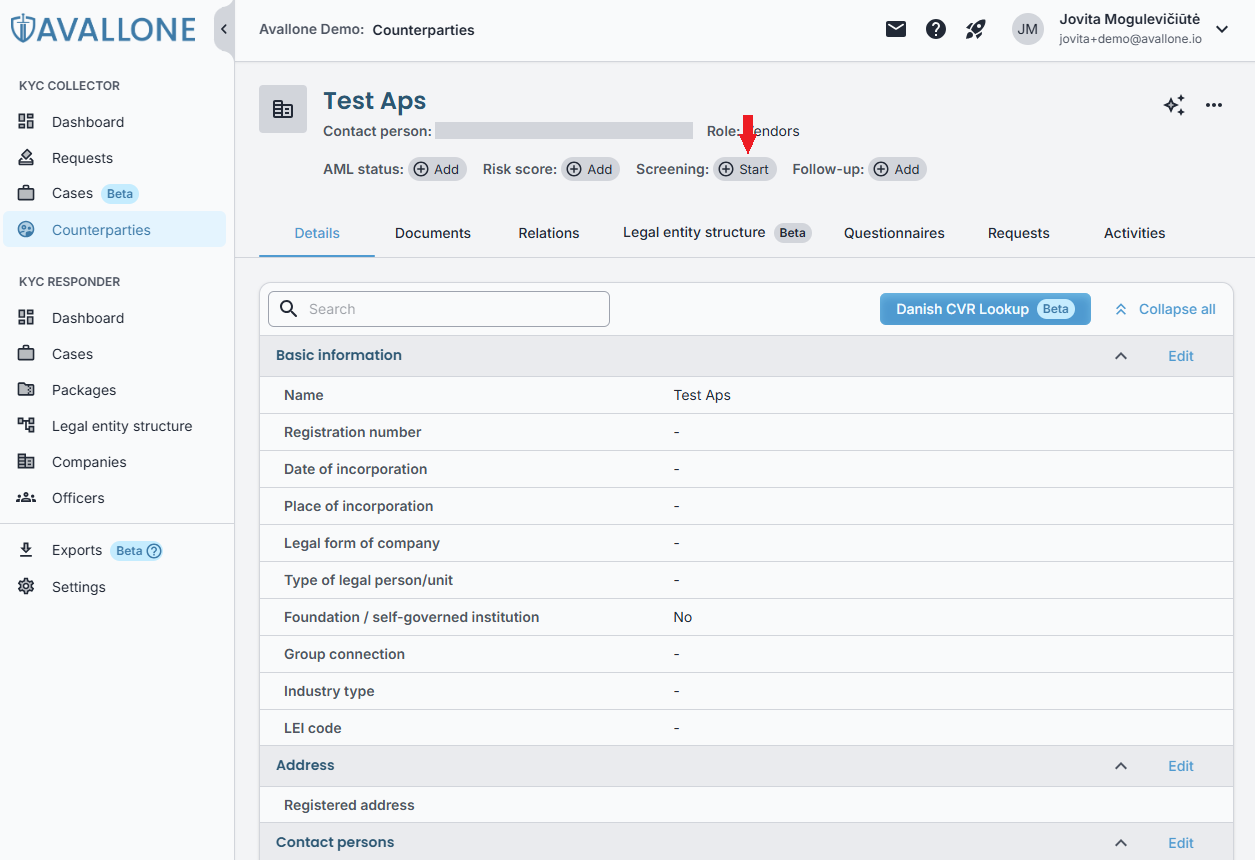This screenshot has width=1255, height=860.
Task: Switch to the Details tab
Action: [x=317, y=233]
